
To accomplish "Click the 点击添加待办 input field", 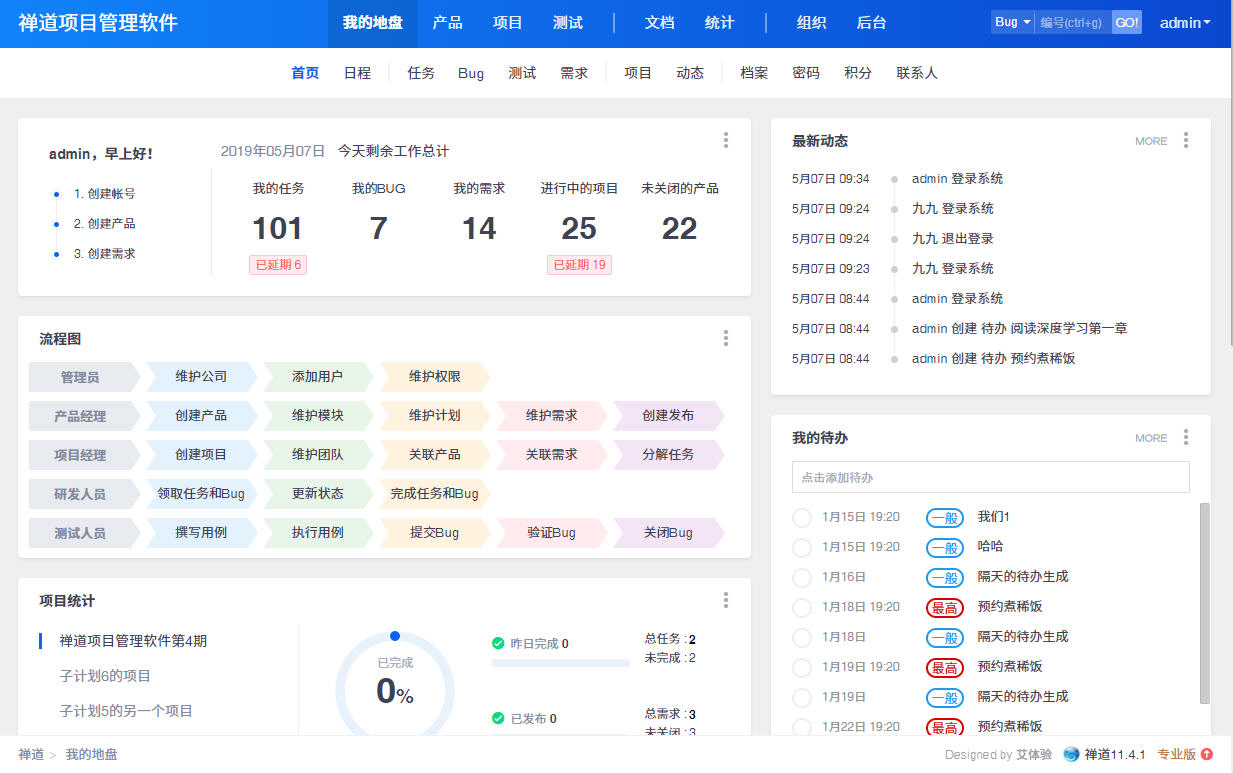I will (x=990, y=478).
